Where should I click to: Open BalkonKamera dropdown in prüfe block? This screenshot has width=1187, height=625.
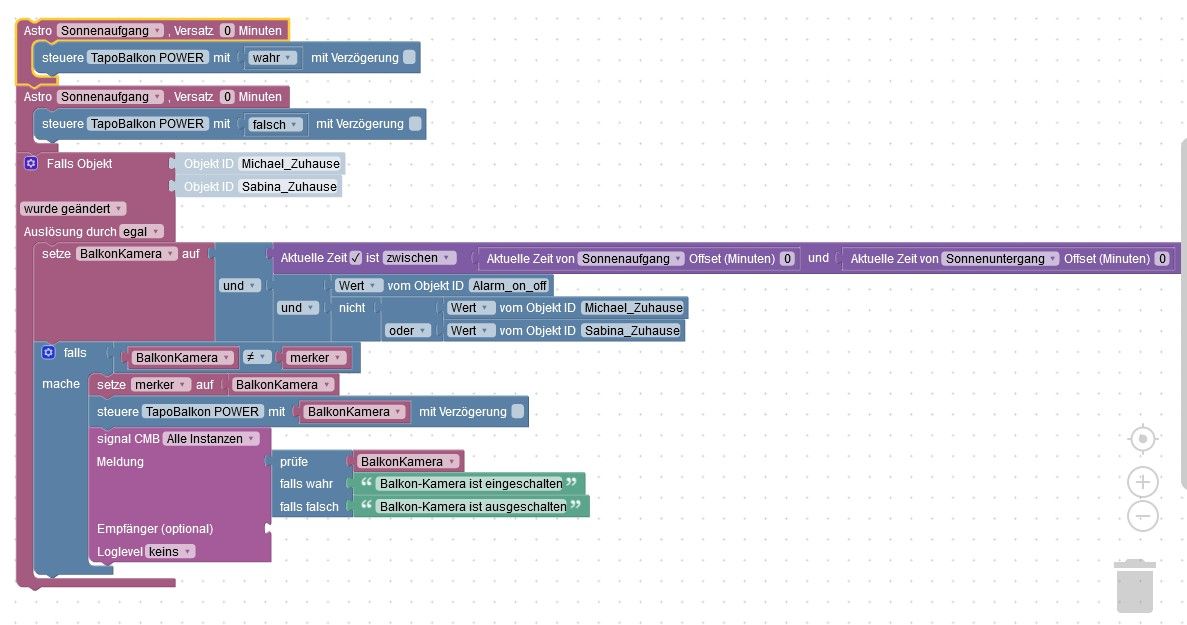408,462
